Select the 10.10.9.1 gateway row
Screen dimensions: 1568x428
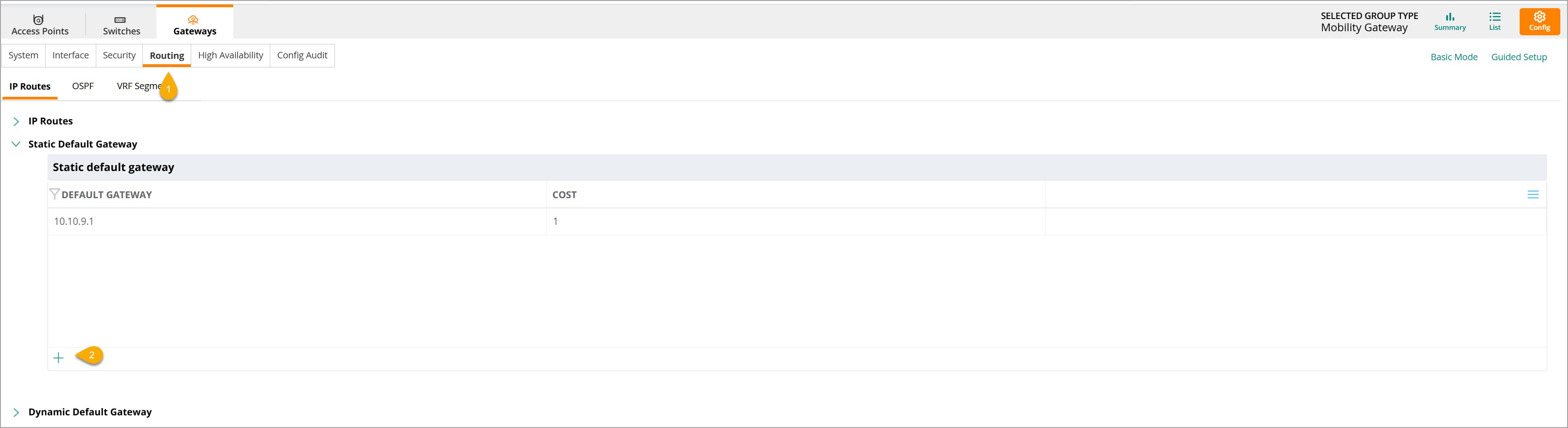click(x=797, y=221)
